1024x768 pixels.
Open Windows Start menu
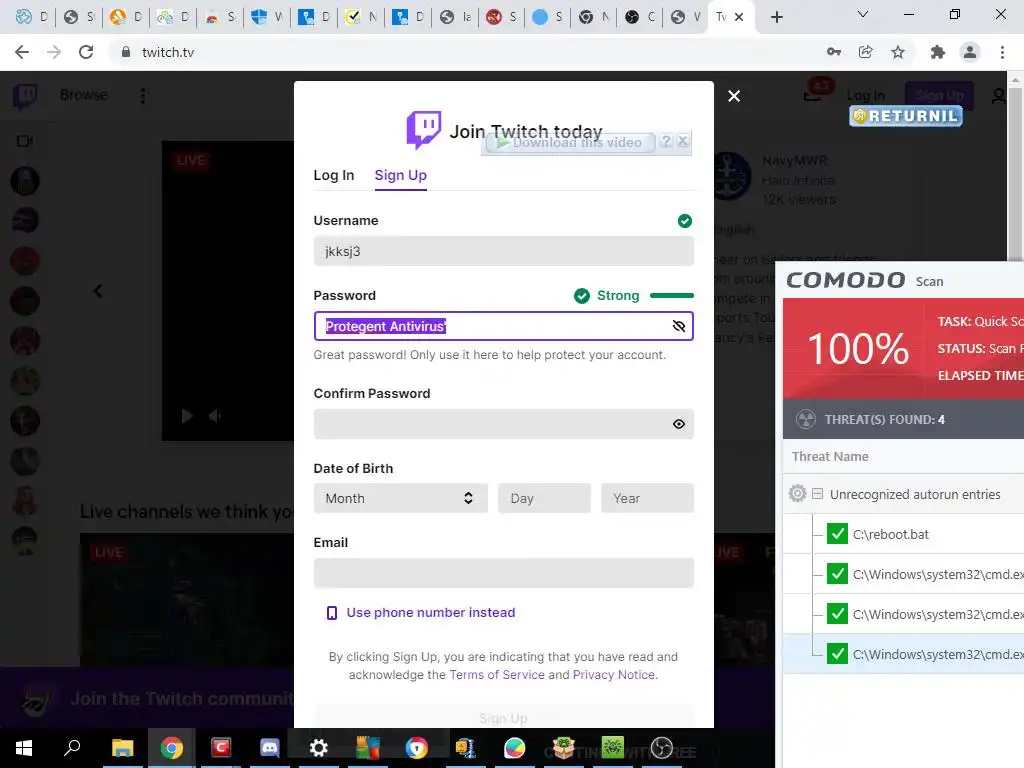pyautogui.click(x=24, y=748)
